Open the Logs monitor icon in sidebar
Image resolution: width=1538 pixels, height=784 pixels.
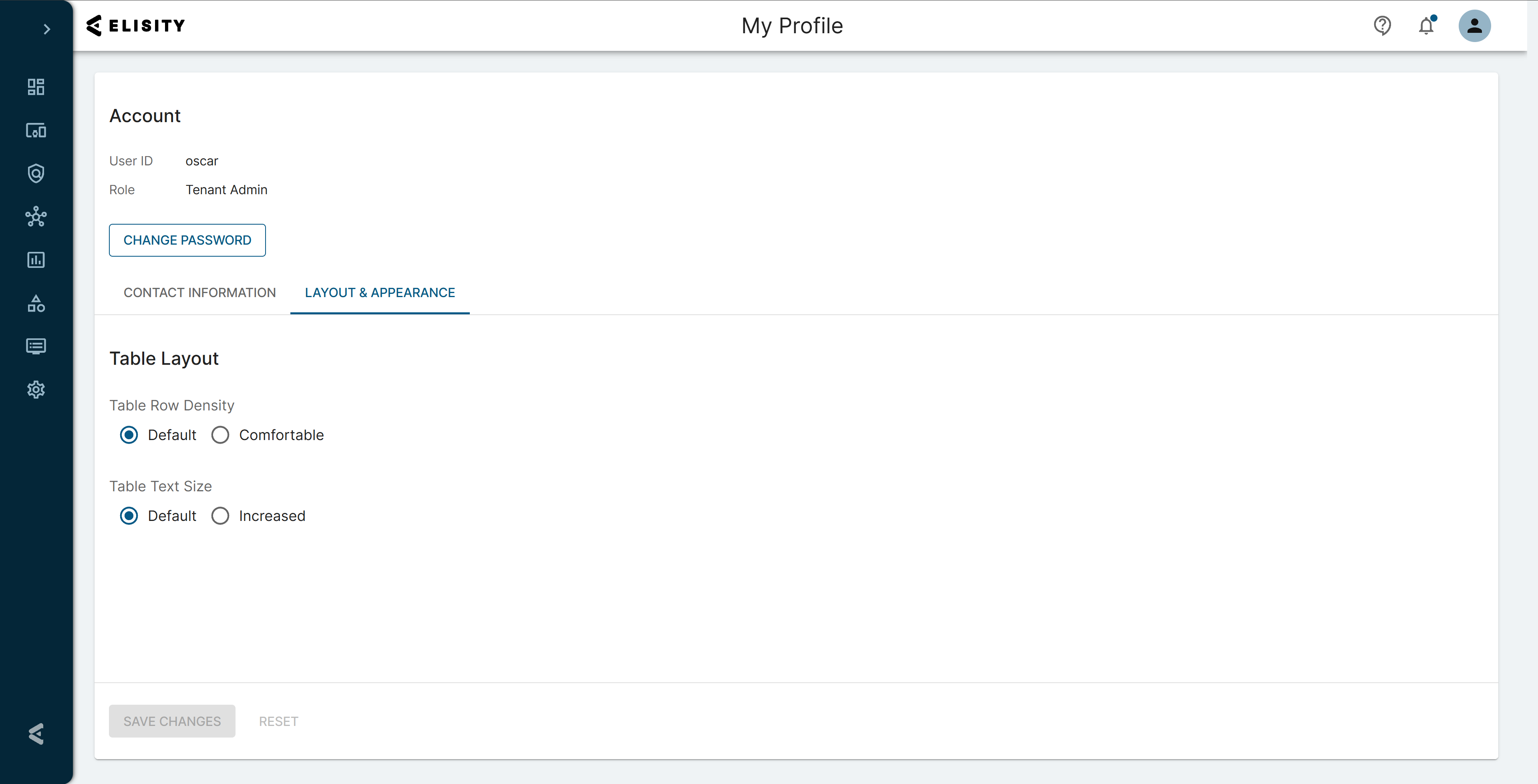pyautogui.click(x=36, y=346)
